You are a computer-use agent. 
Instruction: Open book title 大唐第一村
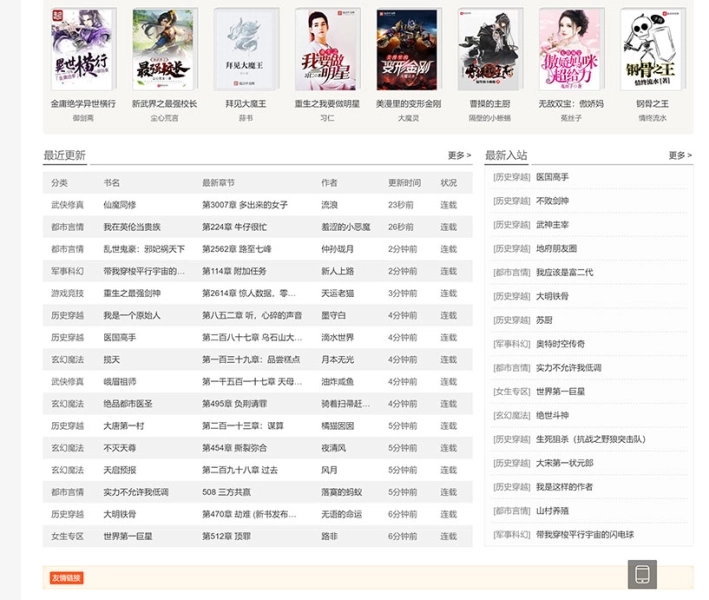coord(124,426)
